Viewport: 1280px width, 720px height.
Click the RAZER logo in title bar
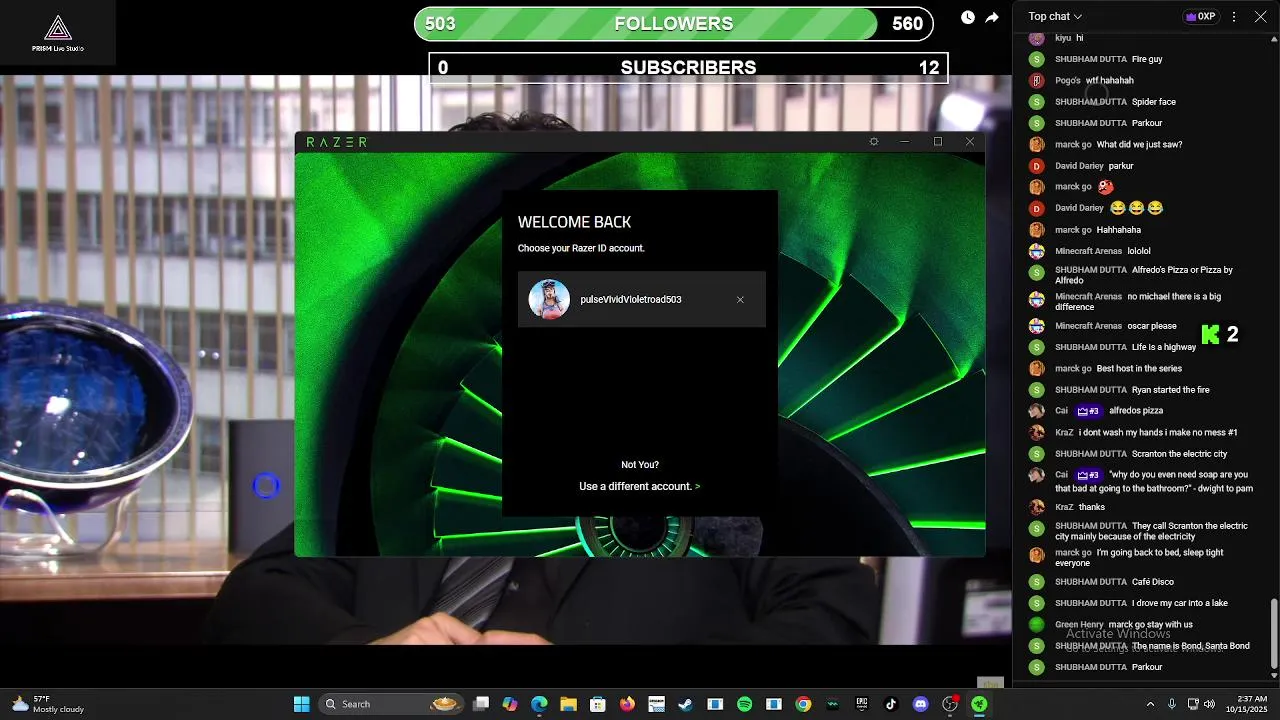point(337,142)
